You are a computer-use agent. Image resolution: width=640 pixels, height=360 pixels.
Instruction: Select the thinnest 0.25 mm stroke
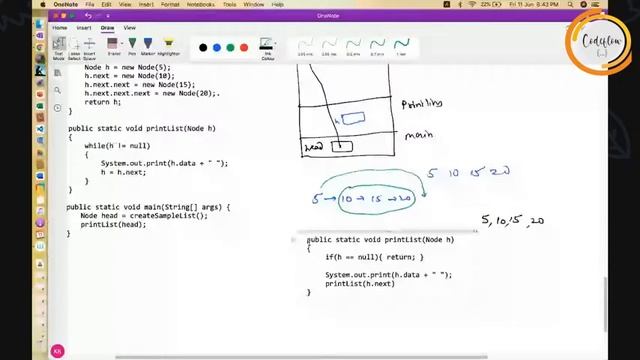(305, 47)
